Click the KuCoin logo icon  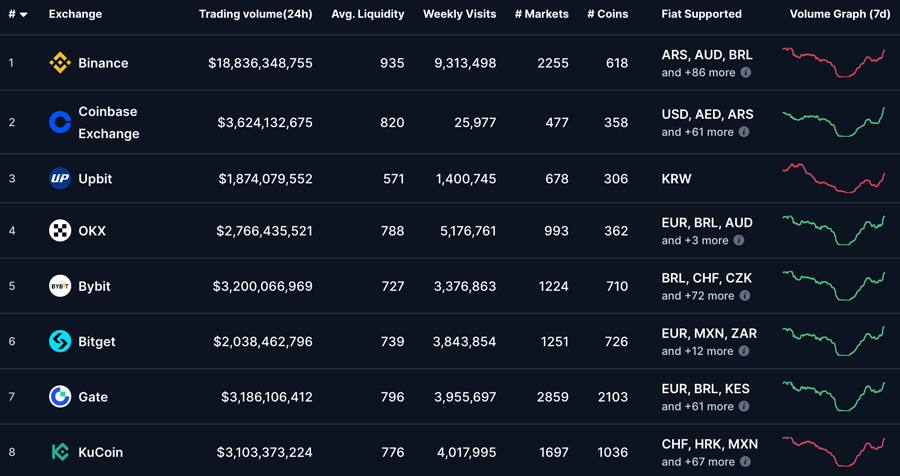[x=60, y=452]
